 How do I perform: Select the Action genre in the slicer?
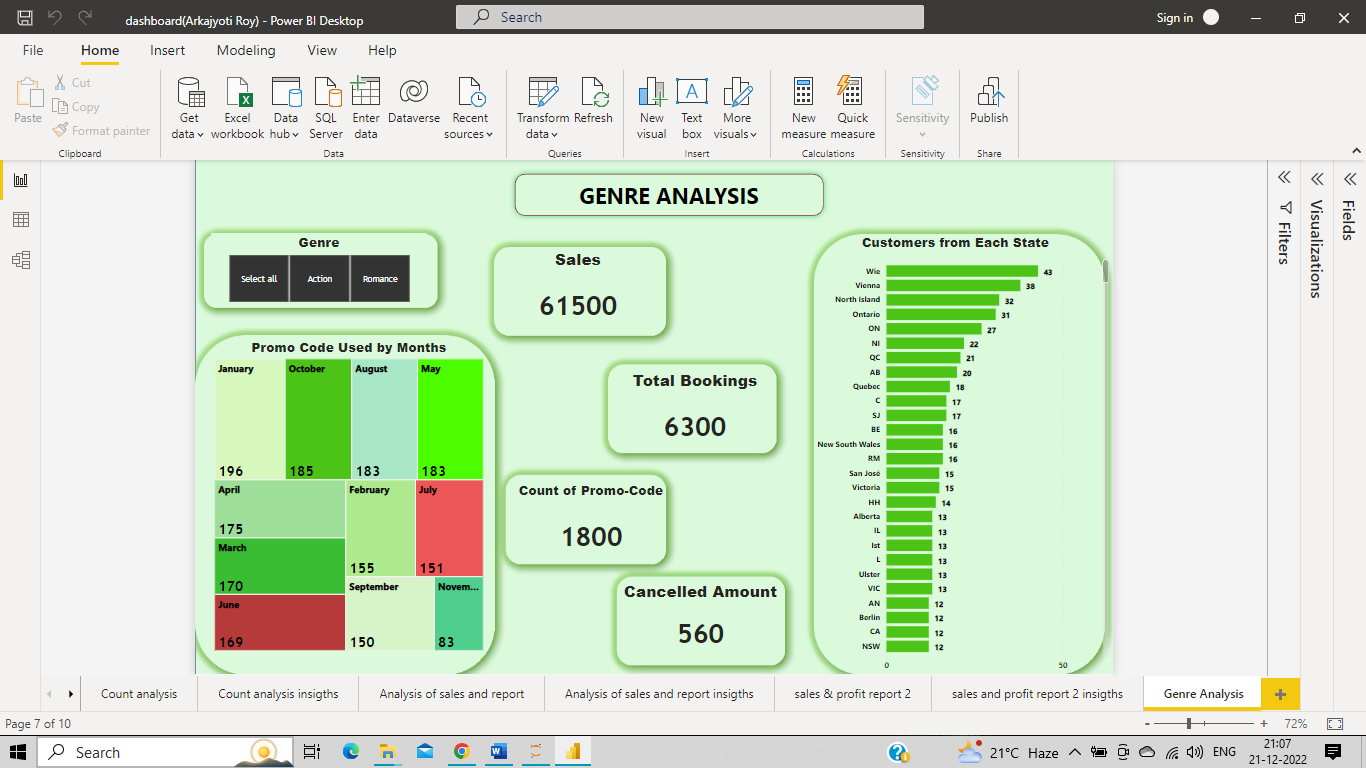pyautogui.click(x=319, y=278)
